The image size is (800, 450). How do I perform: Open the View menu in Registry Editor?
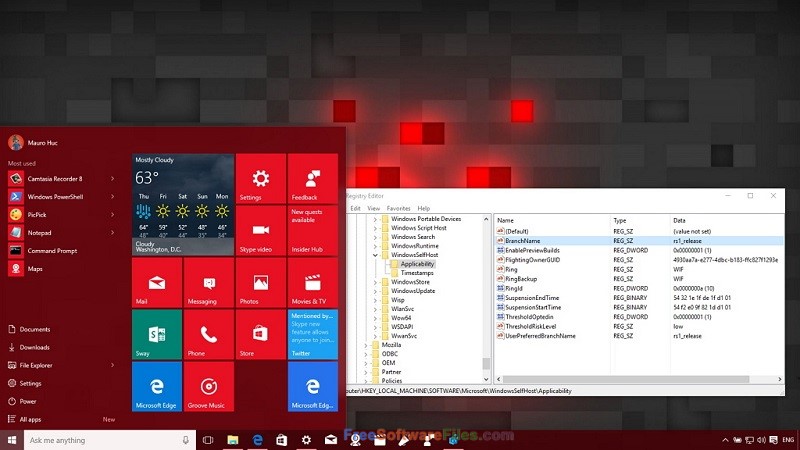click(x=373, y=208)
